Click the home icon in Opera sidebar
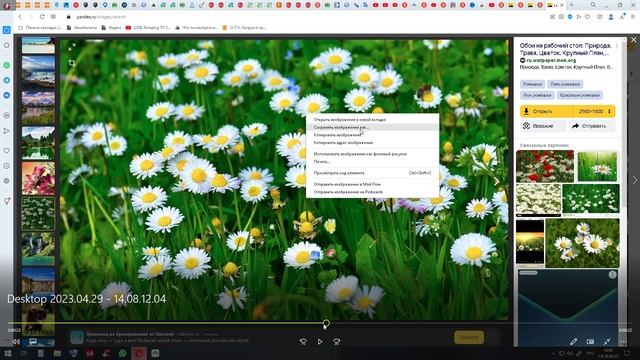Image resolution: width=640 pixels, height=360 pixels. pyautogui.click(x=7, y=45)
